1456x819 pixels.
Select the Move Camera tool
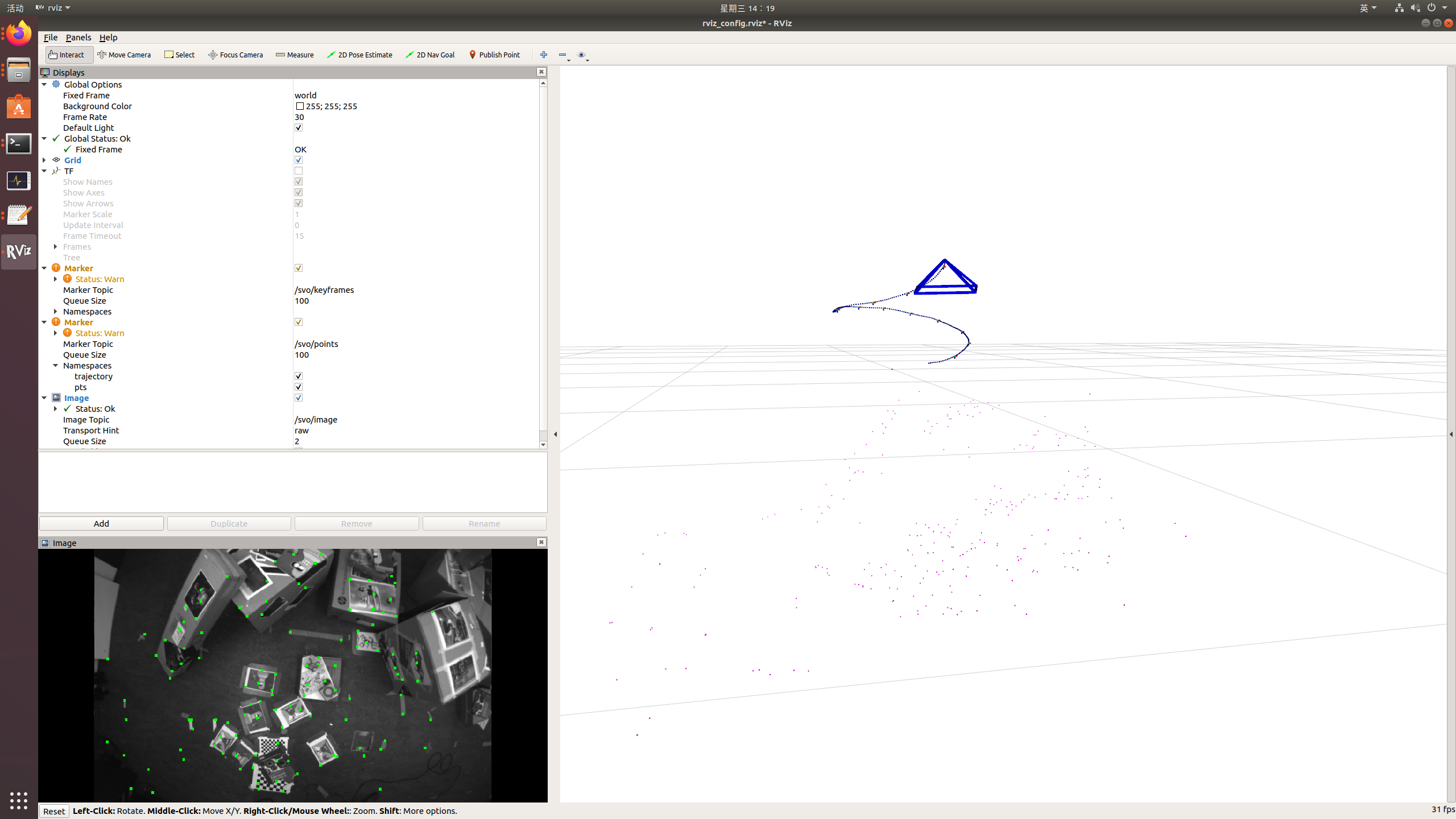[x=124, y=55]
